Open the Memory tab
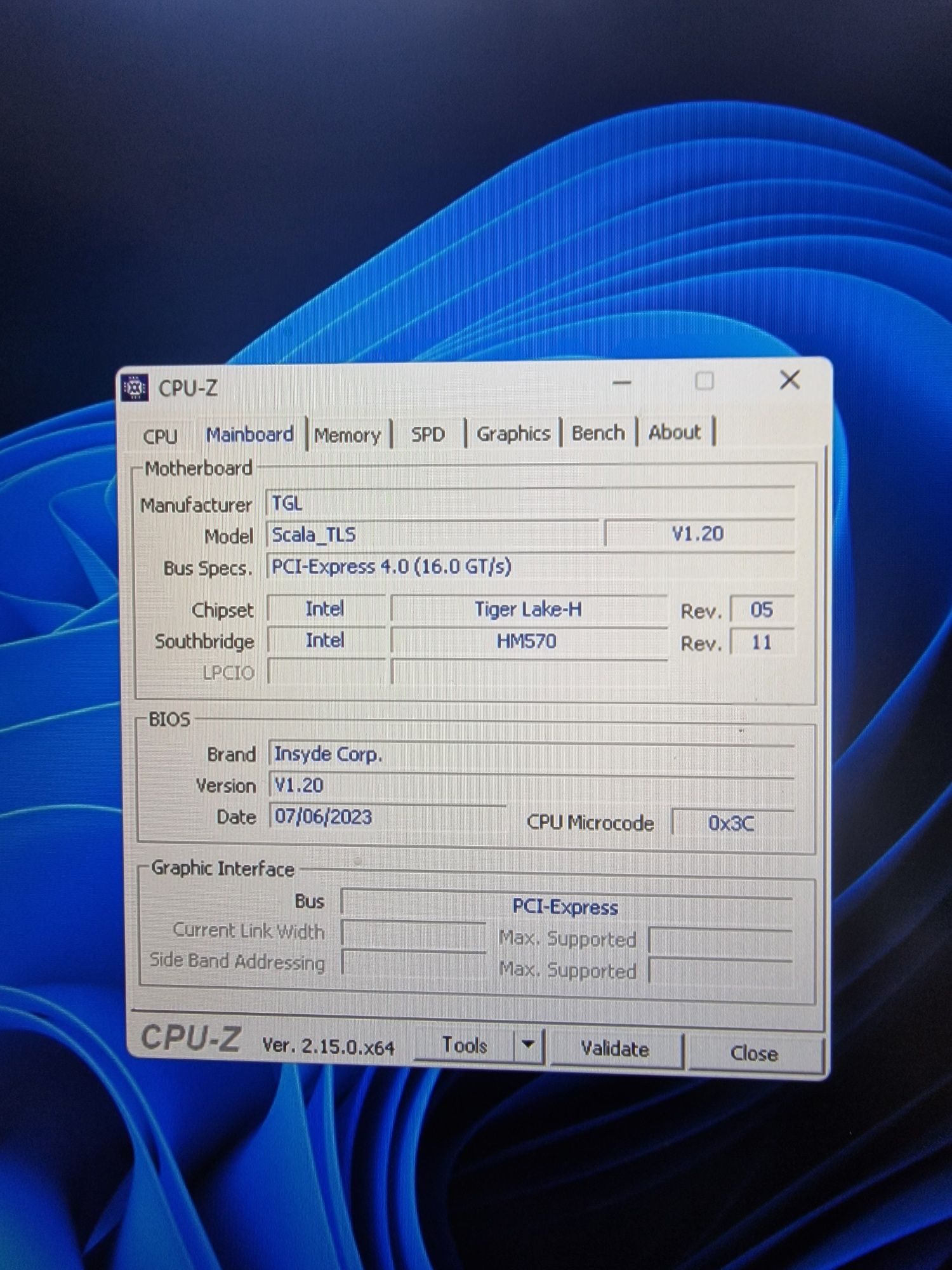This screenshot has height=1270, width=952. tap(347, 435)
